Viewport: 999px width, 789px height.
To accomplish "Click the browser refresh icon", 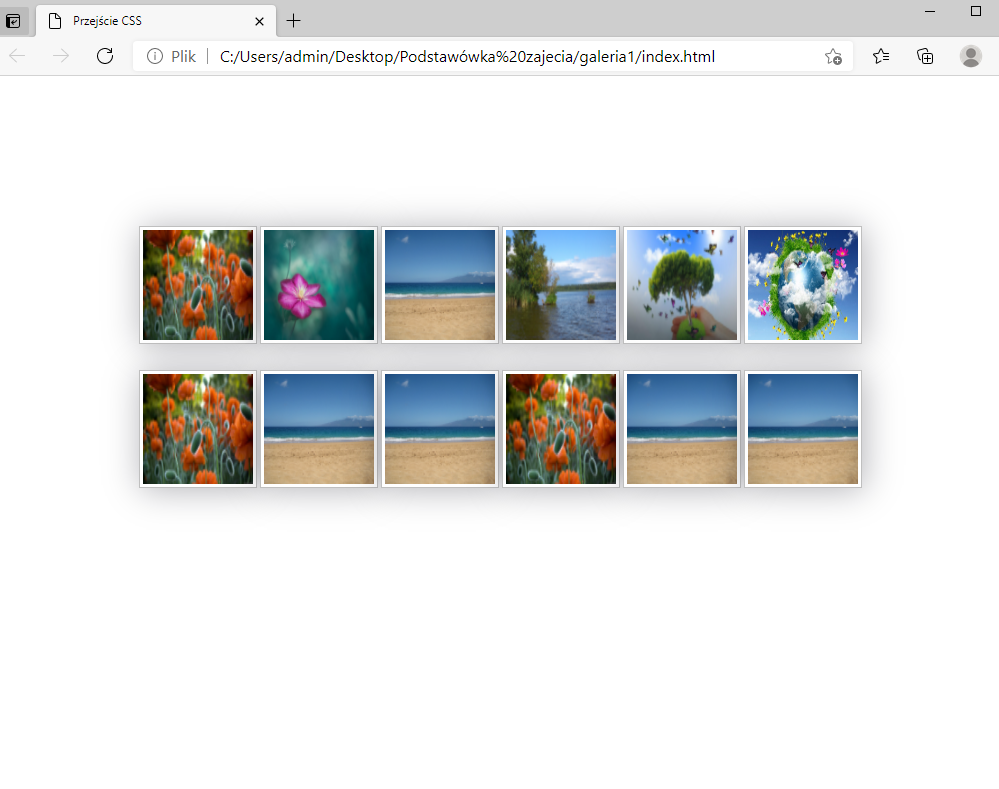I will pos(105,56).
